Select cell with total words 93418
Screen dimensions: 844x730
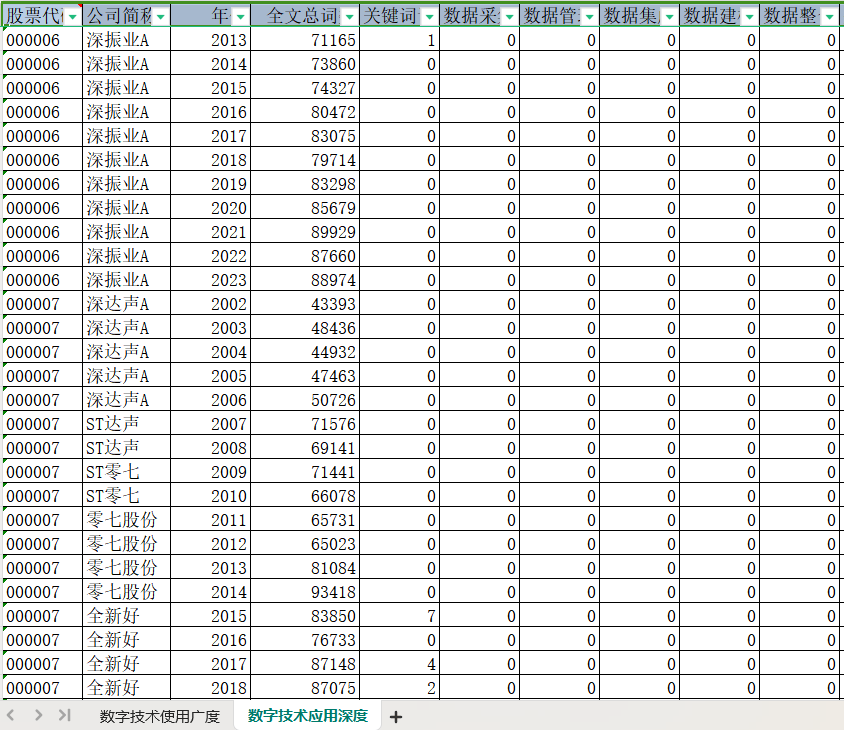pos(305,592)
